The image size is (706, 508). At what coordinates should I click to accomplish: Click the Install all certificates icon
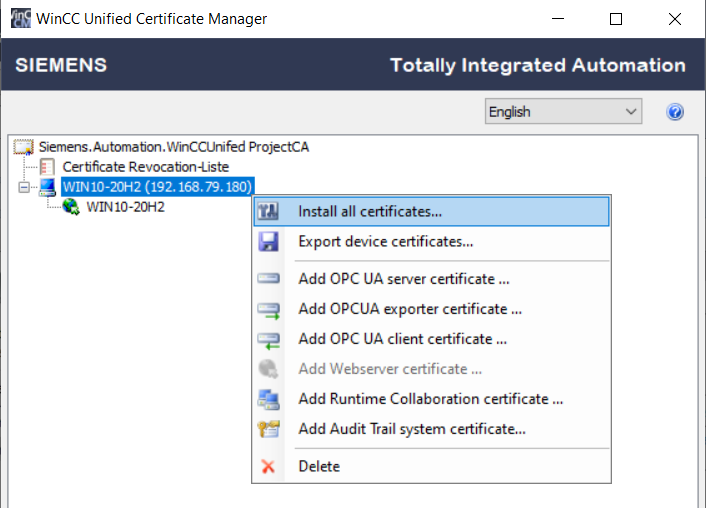pos(268,211)
